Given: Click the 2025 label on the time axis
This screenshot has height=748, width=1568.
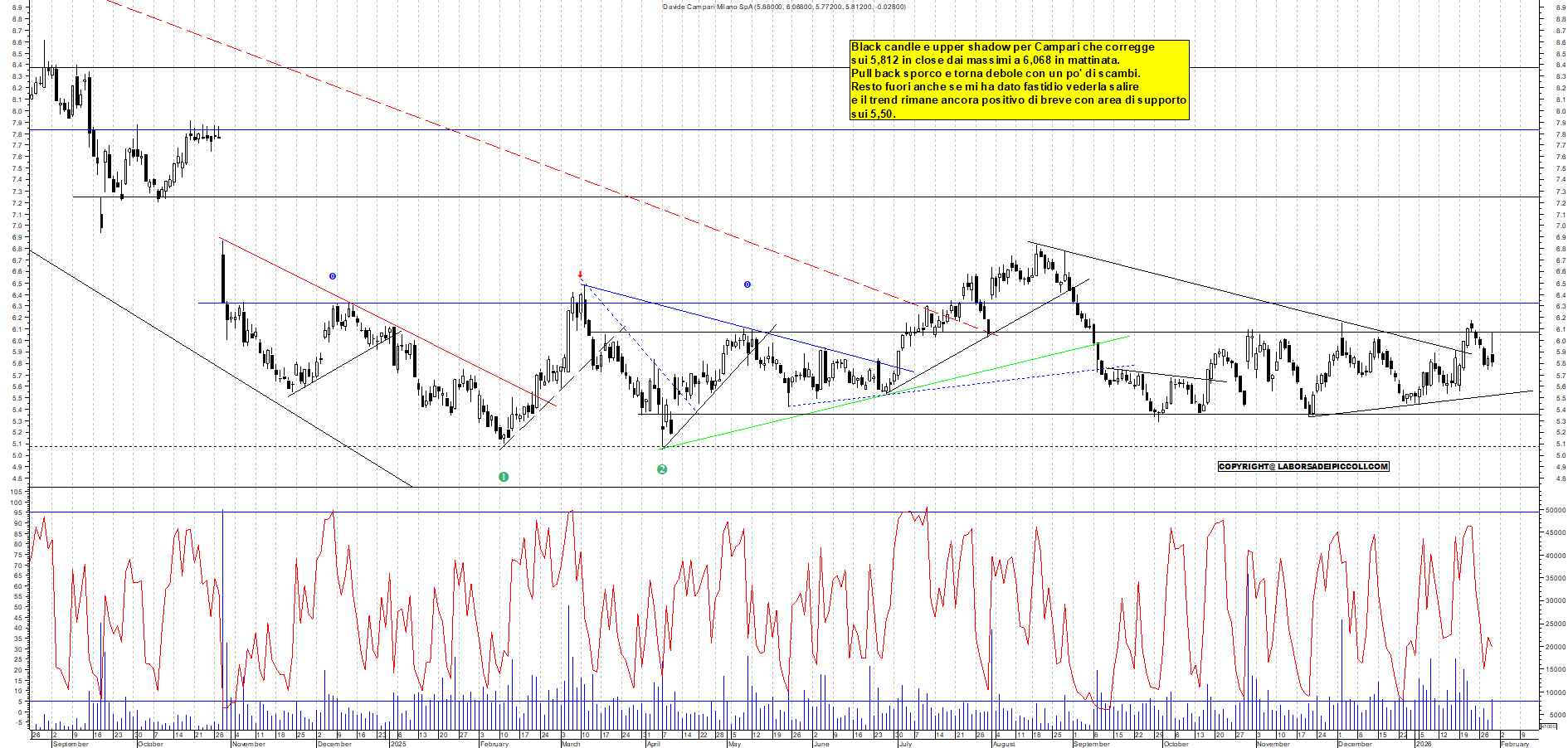Looking at the screenshot, I should pos(398,744).
